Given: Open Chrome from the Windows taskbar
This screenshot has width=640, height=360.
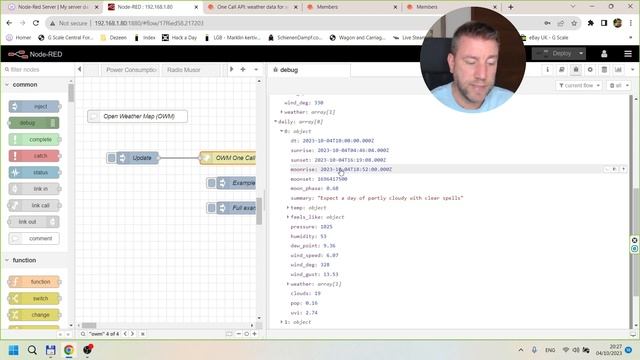Looking at the screenshot, I should 69,350.
